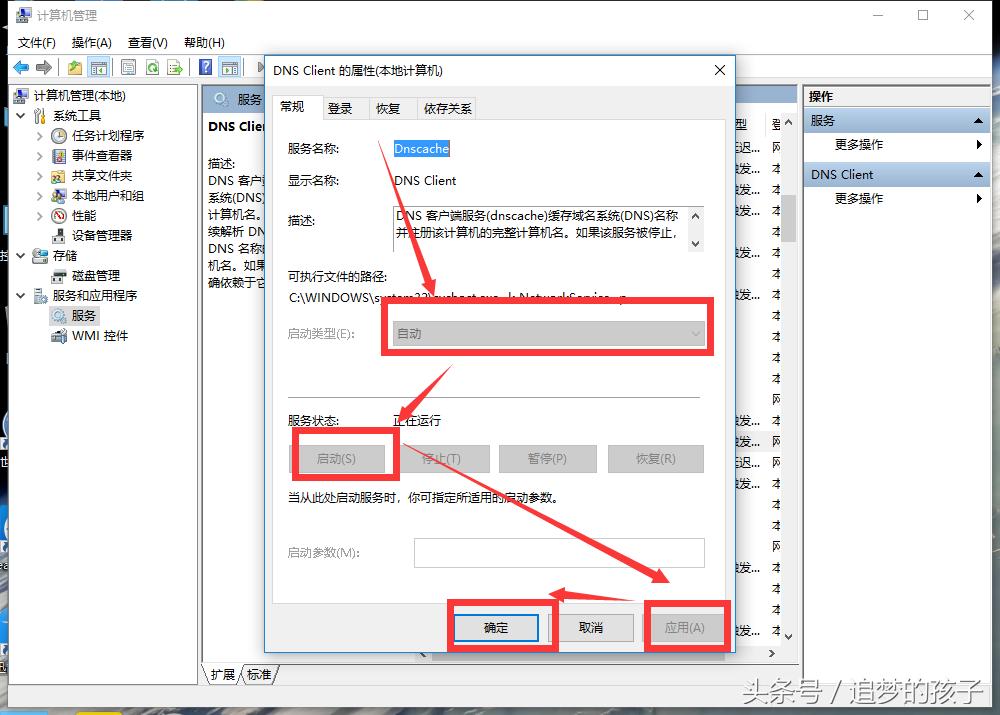Click the 存储 storage icon
1000x715 pixels.
tap(40, 255)
